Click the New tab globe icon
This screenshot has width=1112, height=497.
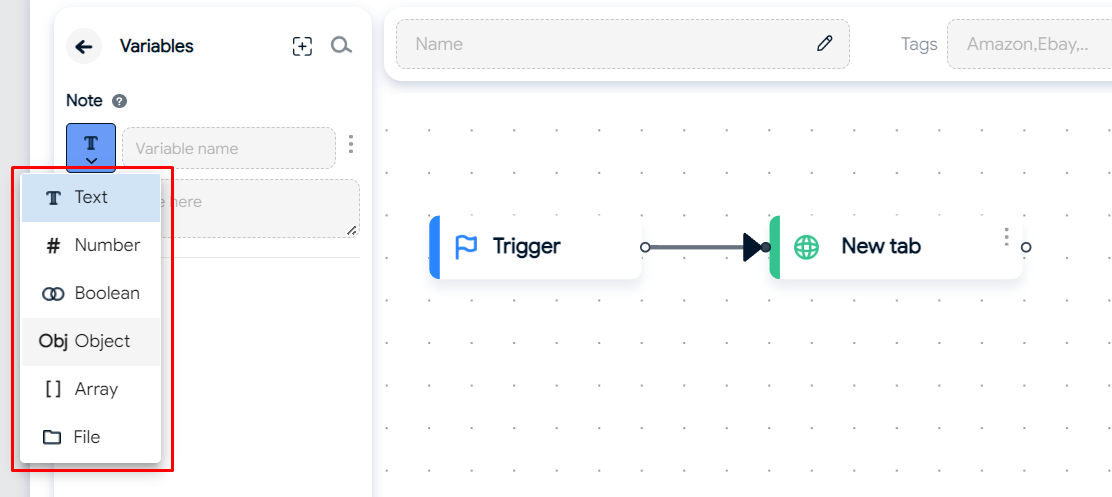coord(806,246)
